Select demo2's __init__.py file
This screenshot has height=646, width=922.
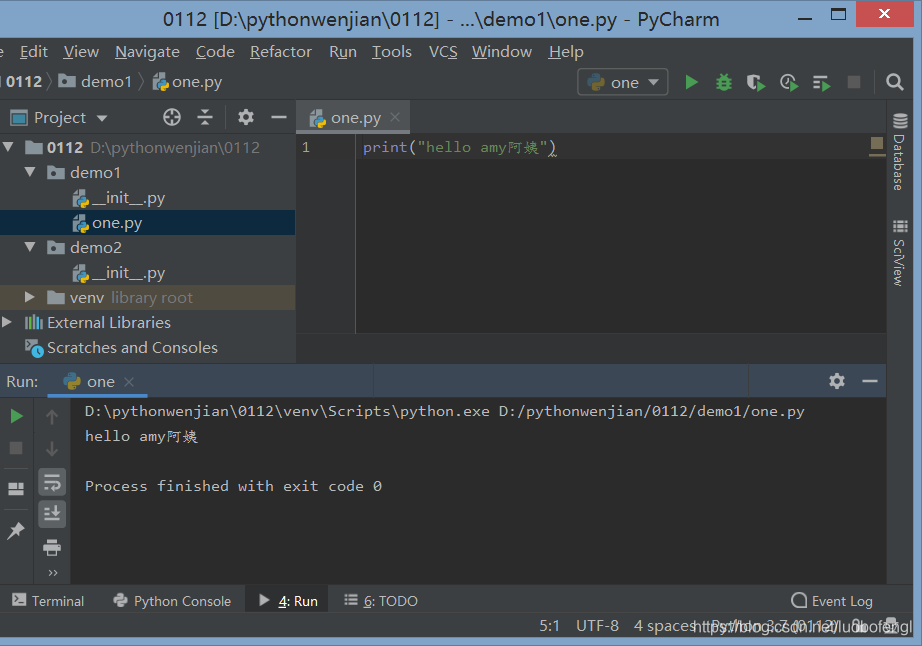[x=147, y=273]
